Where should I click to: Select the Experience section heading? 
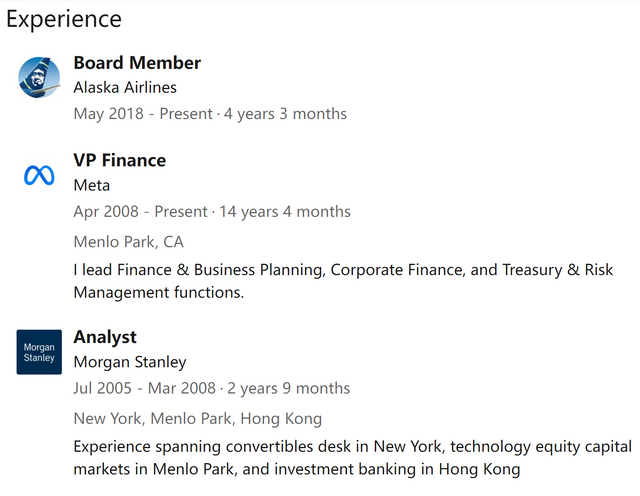(x=64, y=19)
